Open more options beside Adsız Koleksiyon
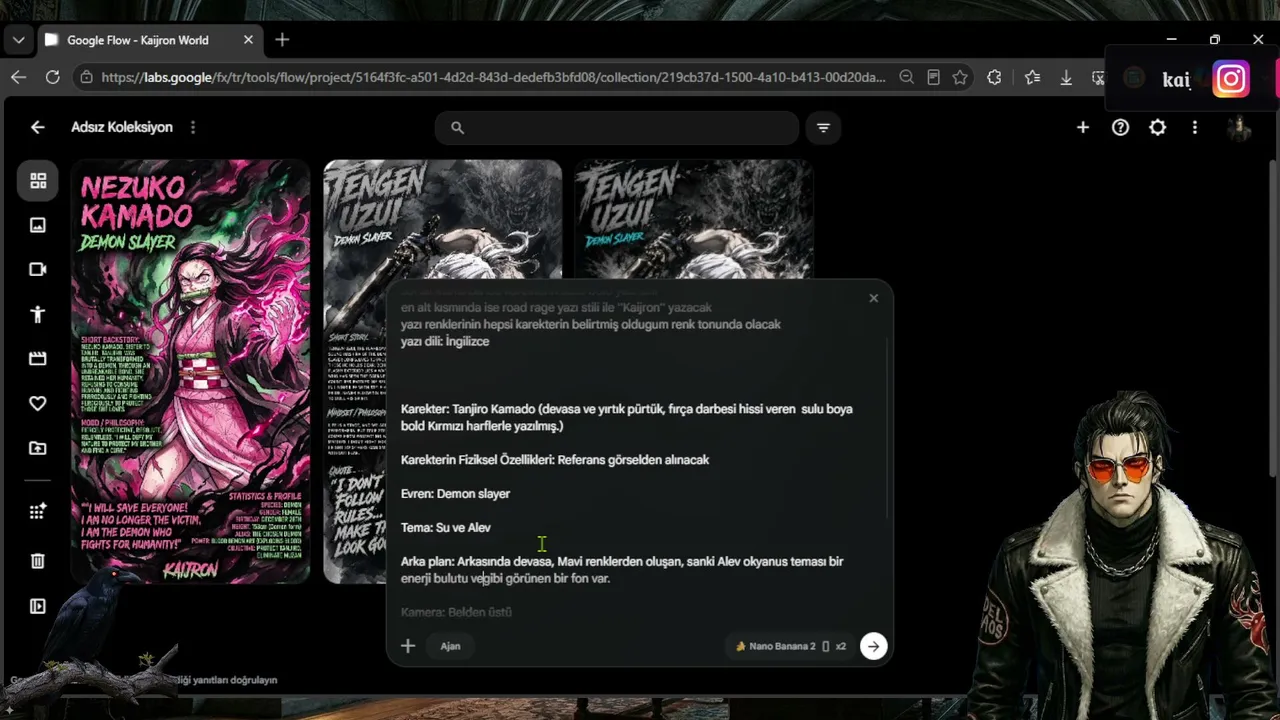Image resolution: width=1280 pixels, height=720 pixels. click(193, 127)
